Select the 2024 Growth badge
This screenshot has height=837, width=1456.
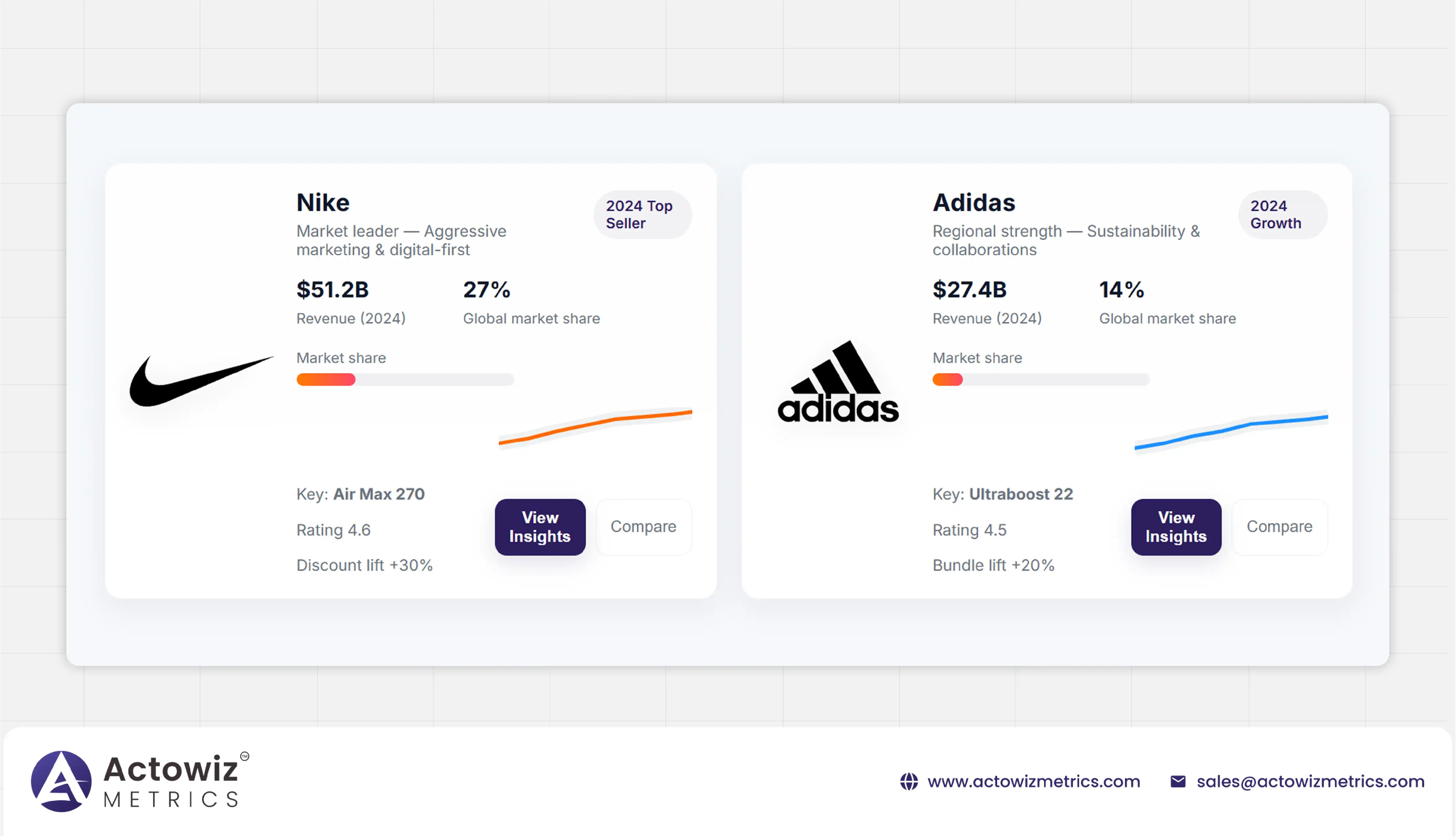(x=1282, y=215)
